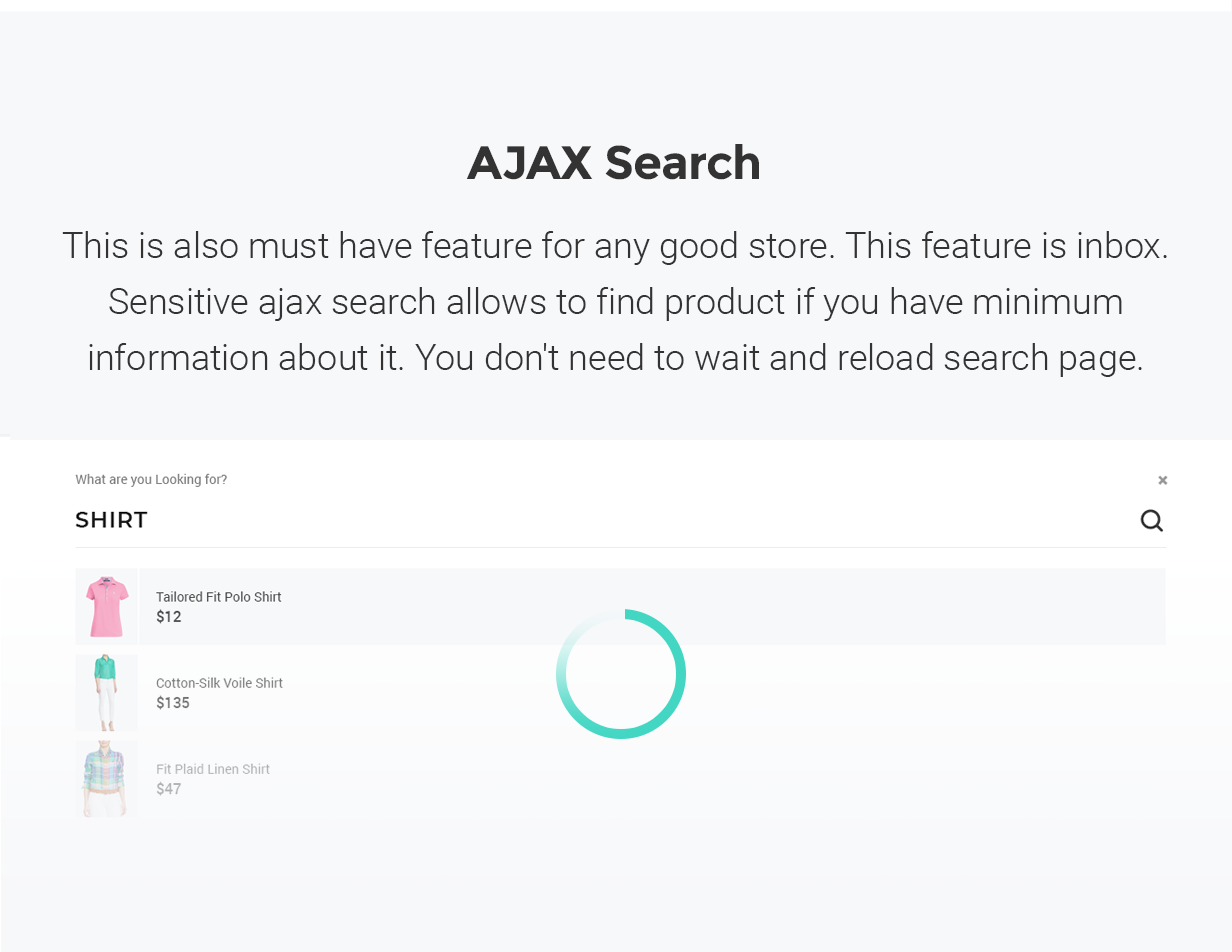Viewport: 1232px width, 952px height.
Task: Open the pink polo shirt thumbnail
Action: tap(106, 607)
